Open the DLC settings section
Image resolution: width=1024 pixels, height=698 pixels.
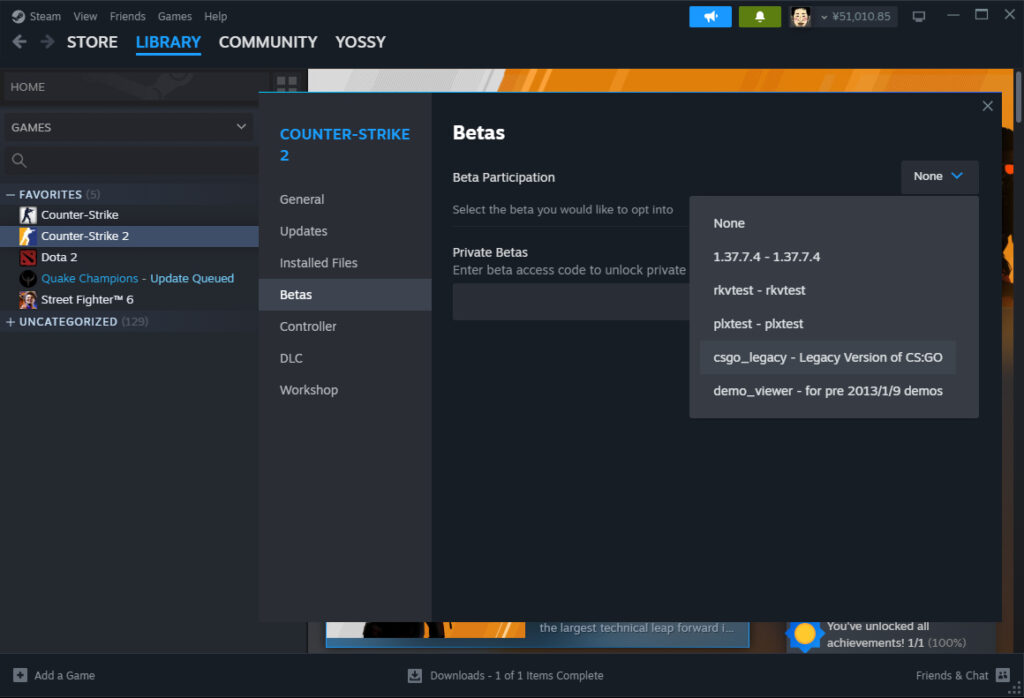click(345, 358)
